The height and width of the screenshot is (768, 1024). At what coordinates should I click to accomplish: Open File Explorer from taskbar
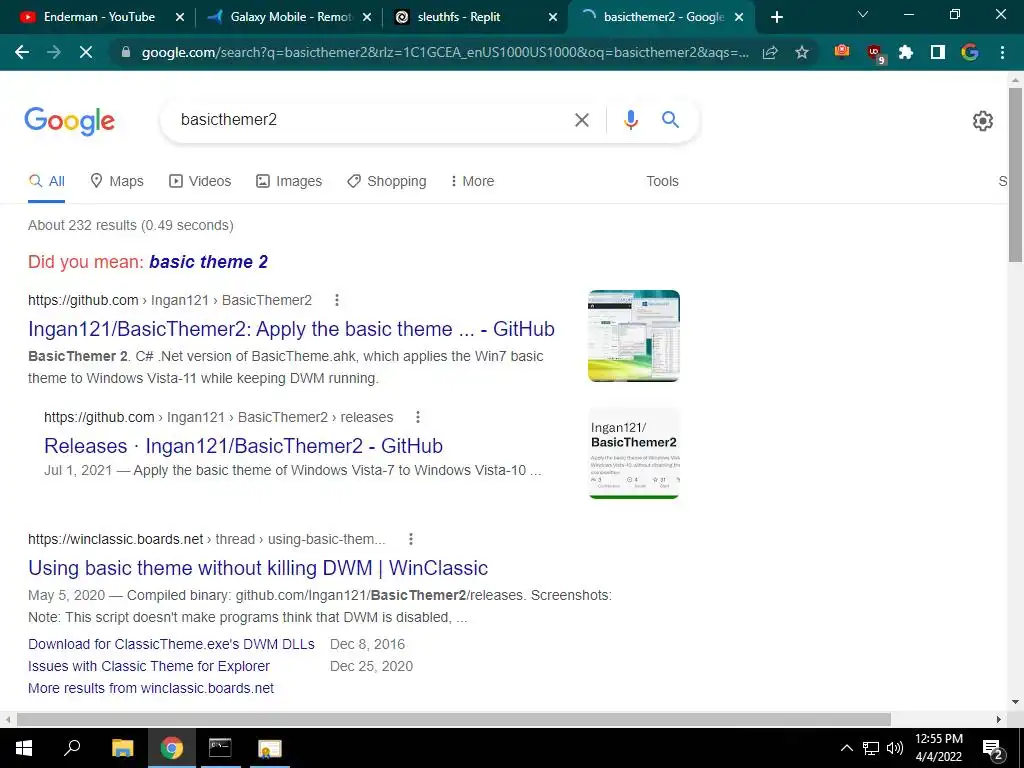(122, 748)
